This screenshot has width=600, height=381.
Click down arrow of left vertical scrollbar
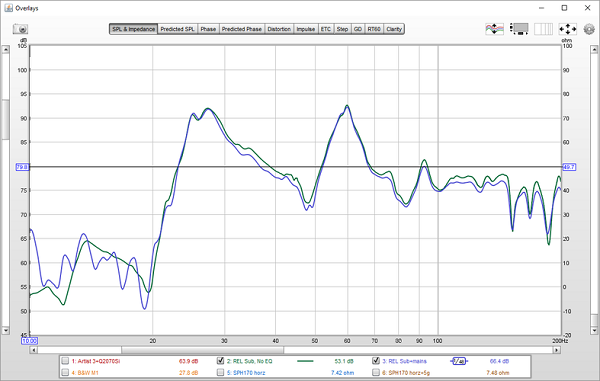(x=5, y=330)
